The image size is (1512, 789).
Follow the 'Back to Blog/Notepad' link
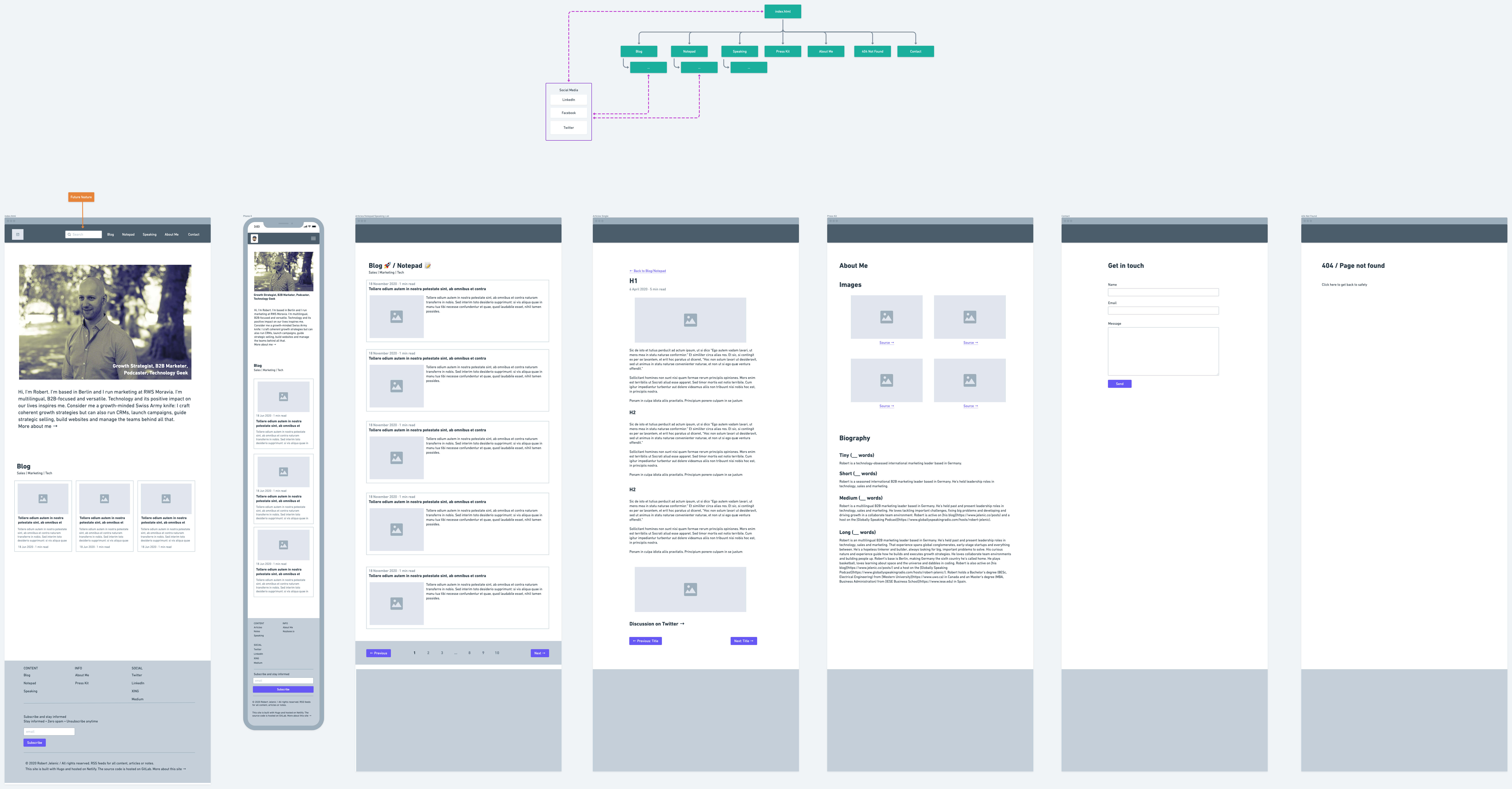pos(647,271)
